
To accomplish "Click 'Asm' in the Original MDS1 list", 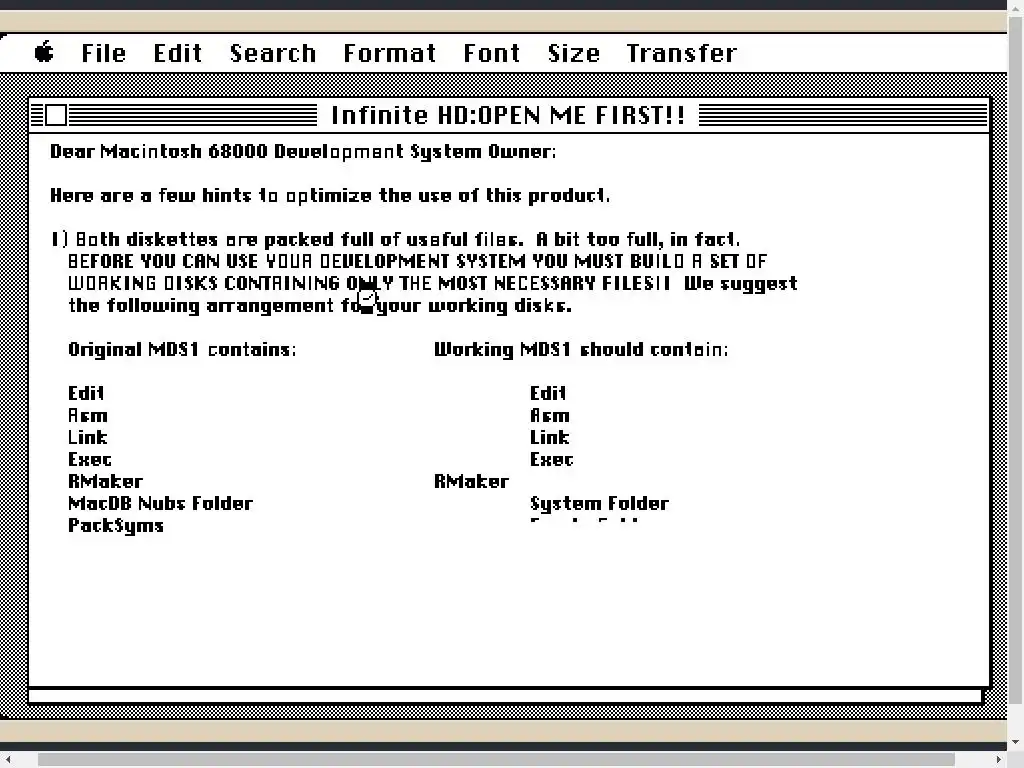I will tap(88, 415).
